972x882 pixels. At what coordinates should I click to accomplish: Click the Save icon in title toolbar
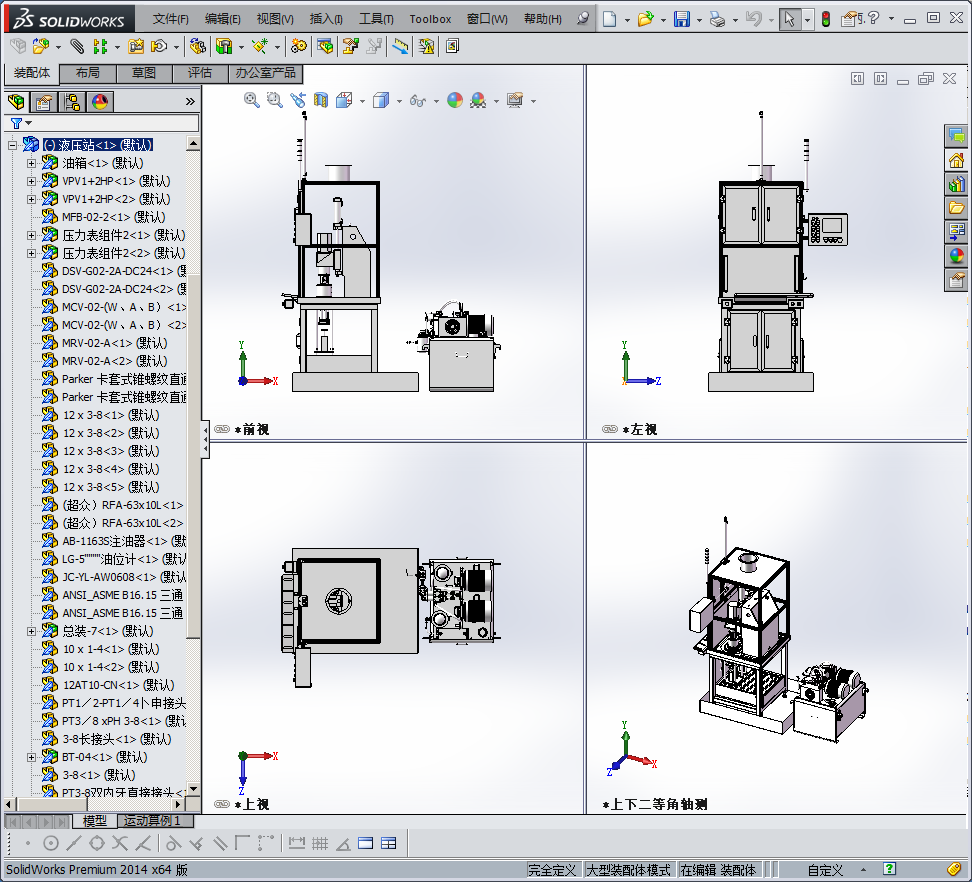[682, 19]
